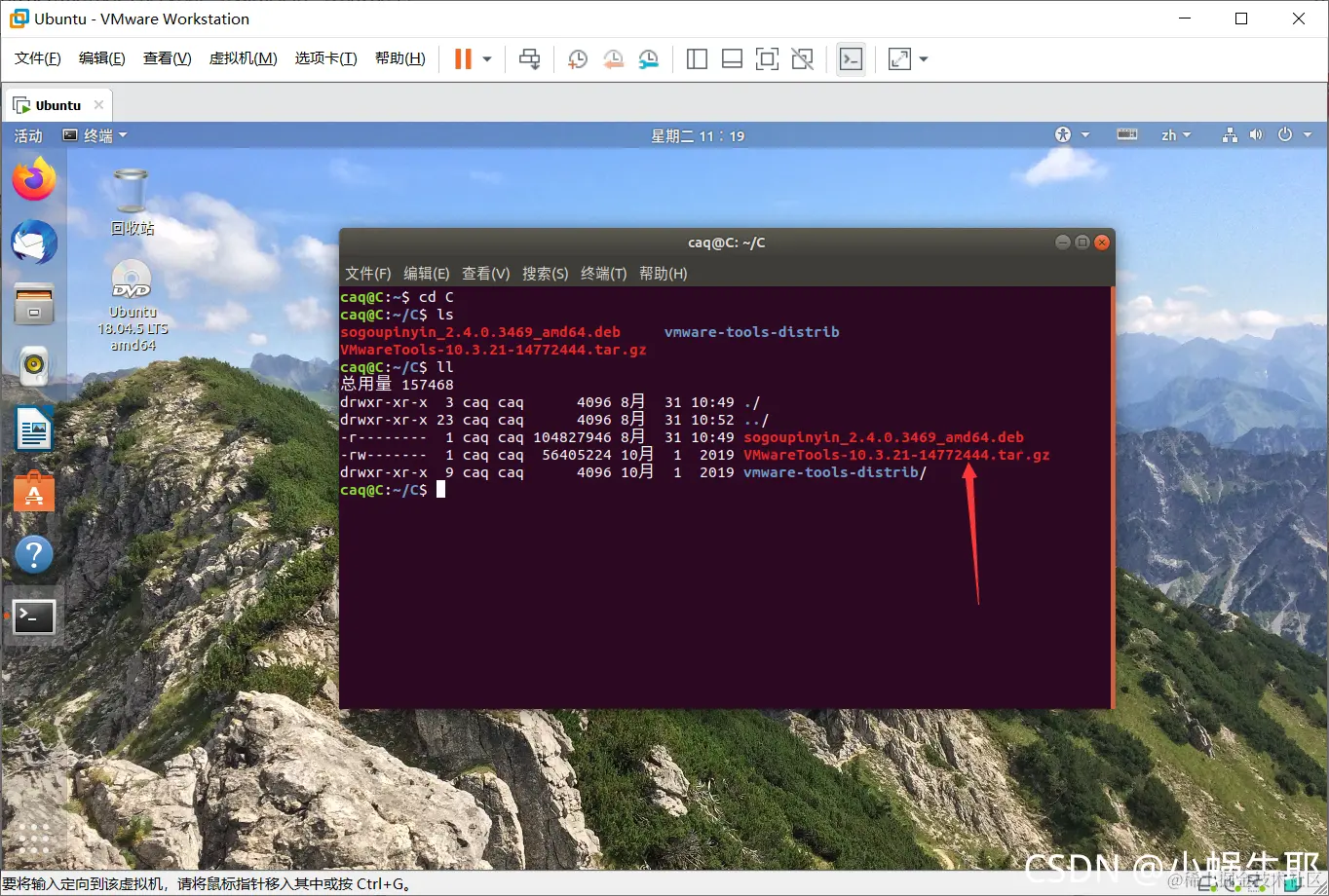Open VMware 虚拟机(M) menu

pyautogui.click(x=243, y=58)
